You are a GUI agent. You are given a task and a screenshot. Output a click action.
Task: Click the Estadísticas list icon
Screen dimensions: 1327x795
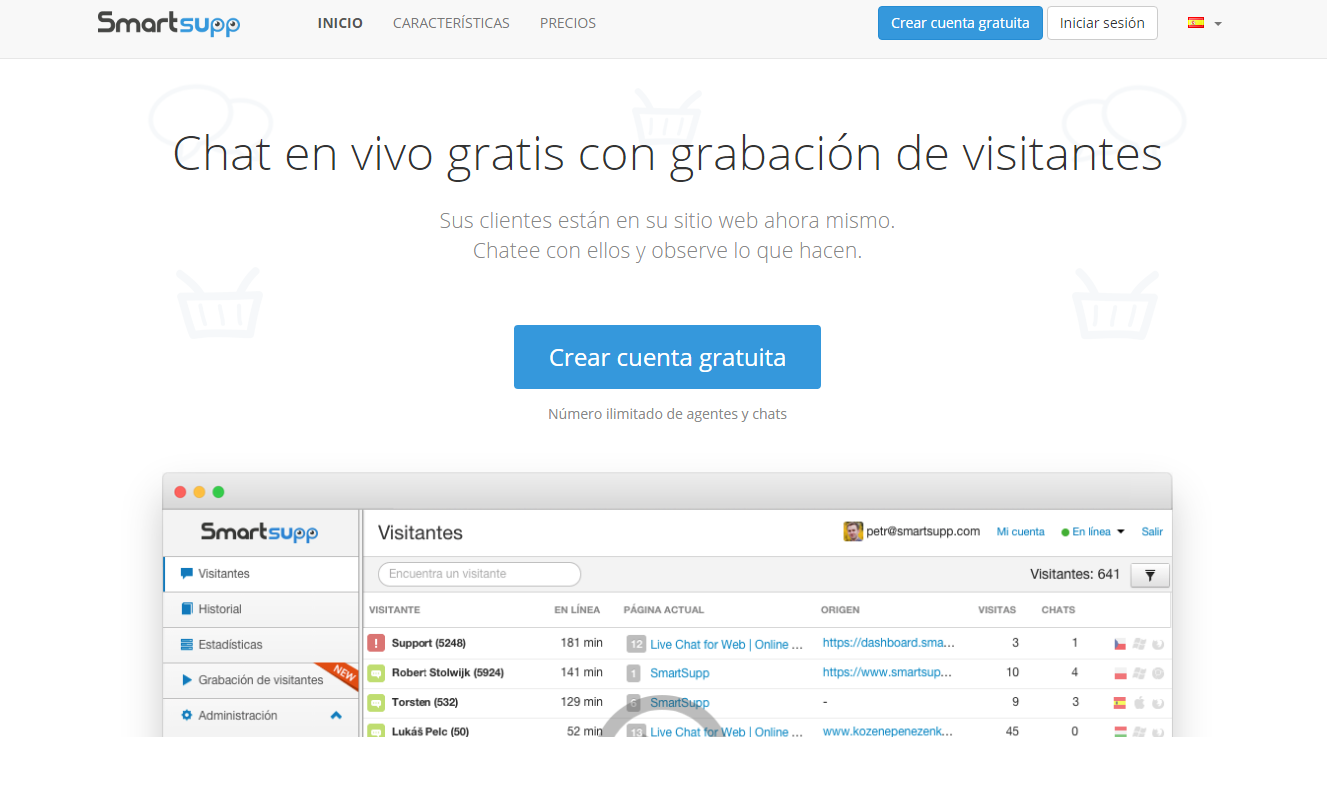click(x=186, y=645)
